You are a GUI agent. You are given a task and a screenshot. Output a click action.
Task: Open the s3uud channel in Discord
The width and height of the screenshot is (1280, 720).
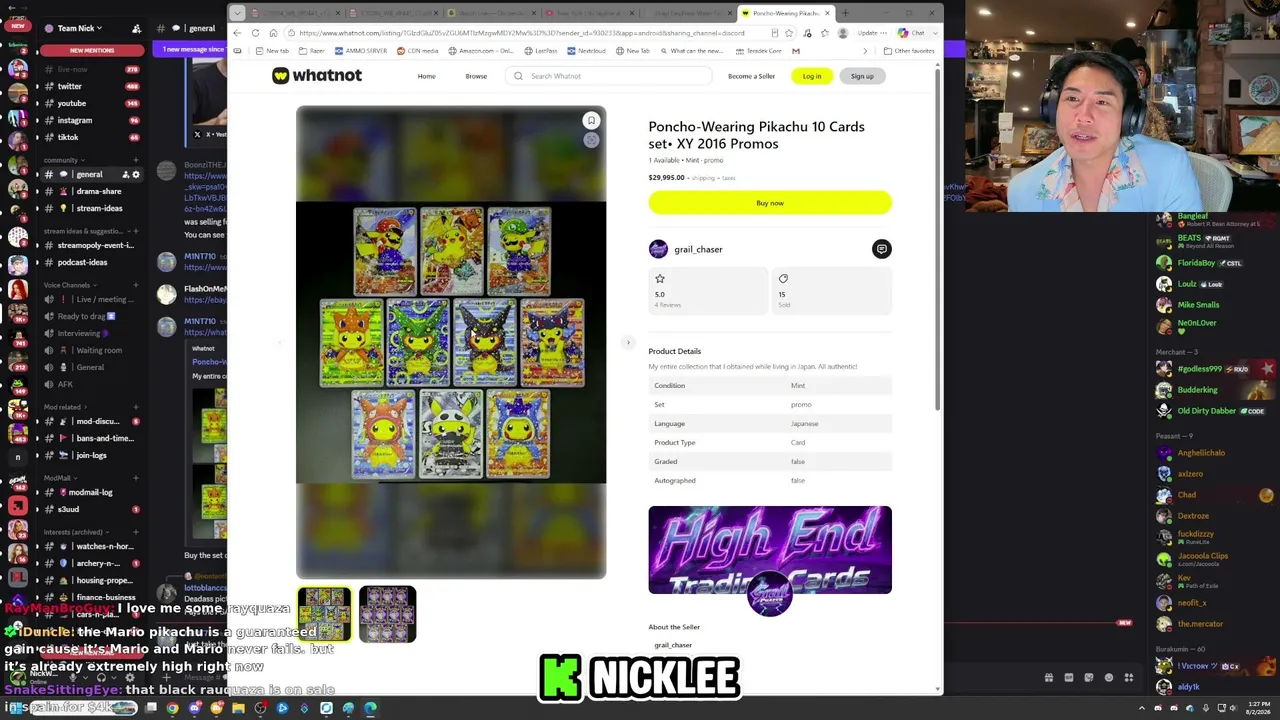(x=90, y=509)
